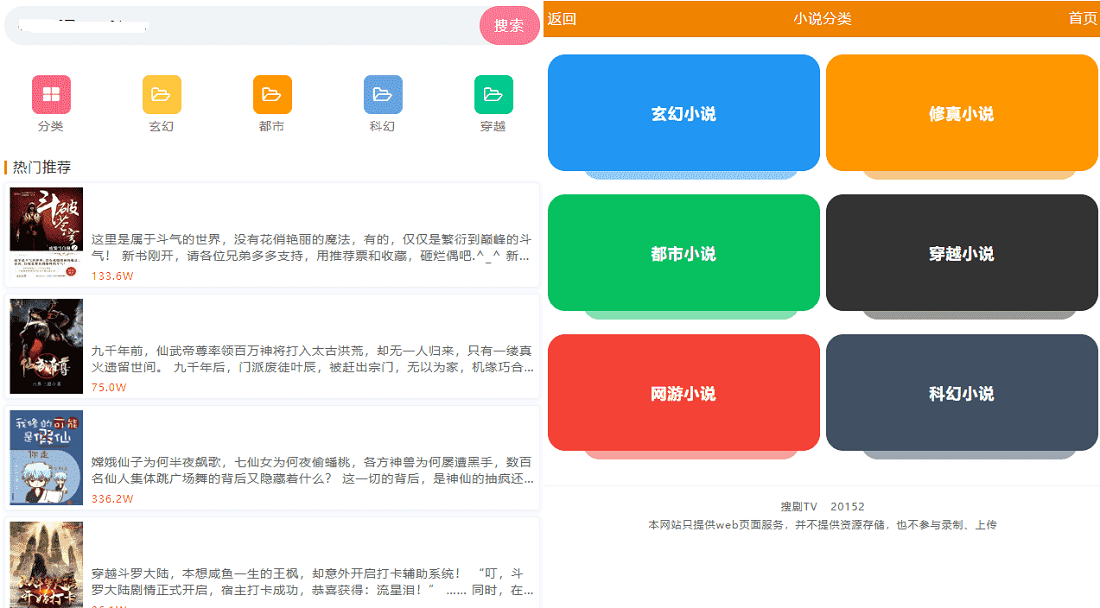1100x608 pixels.
Task: Open novel description starting with 穿越斗罗大陆
Action: (x=312, y=582)
